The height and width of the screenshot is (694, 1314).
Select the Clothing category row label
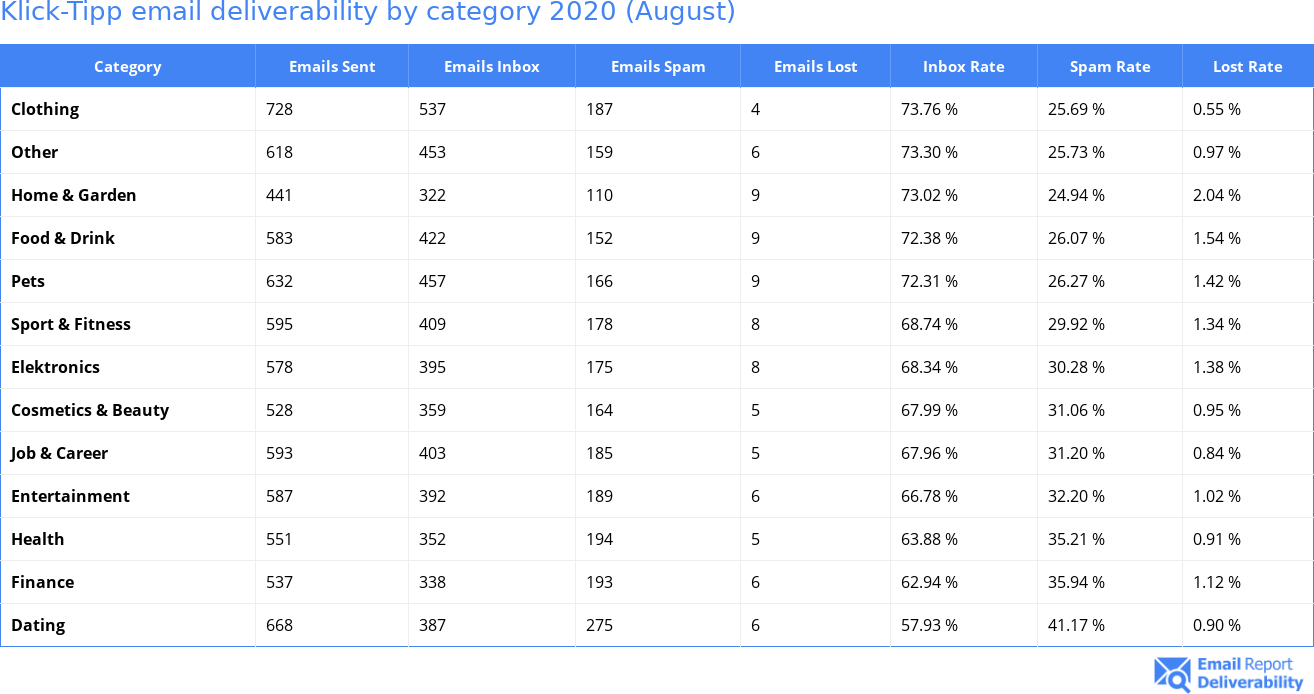pos(45,109)
